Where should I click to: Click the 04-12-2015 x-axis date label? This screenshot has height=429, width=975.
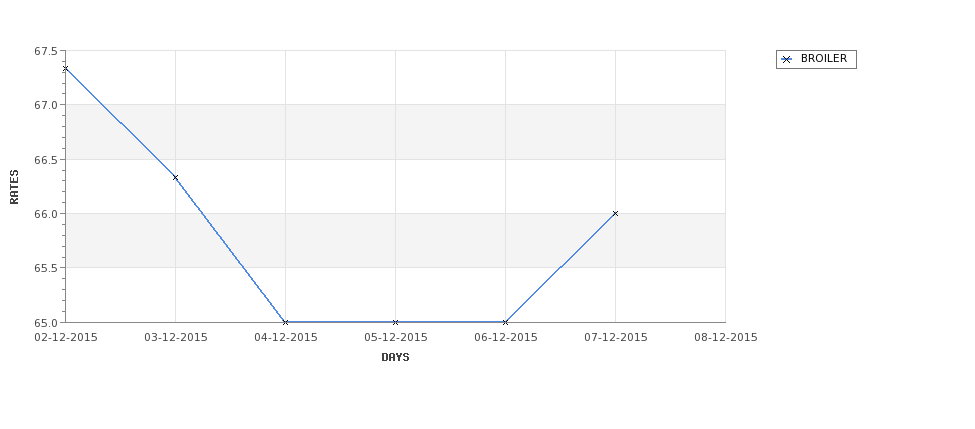[286, 338]
